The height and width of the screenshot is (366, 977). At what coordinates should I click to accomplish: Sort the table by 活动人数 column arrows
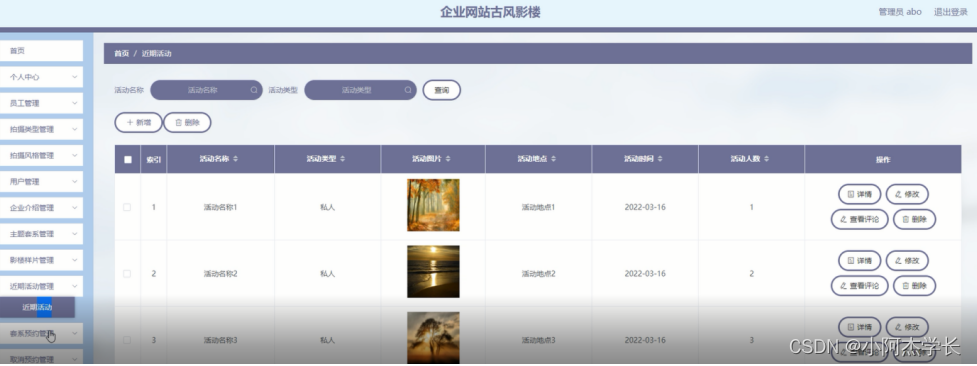[766, 160]
